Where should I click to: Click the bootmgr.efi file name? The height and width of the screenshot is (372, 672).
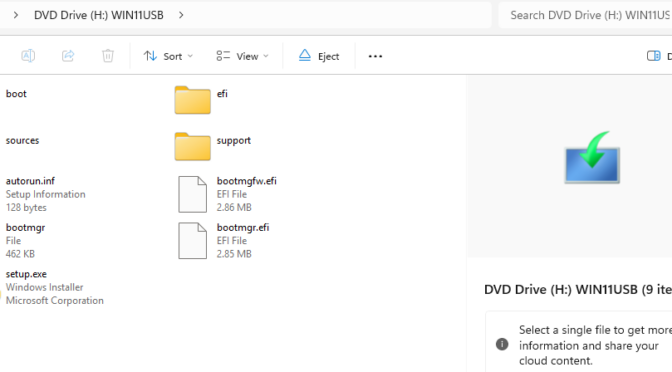pyautogui.click(x=243, y=228)
